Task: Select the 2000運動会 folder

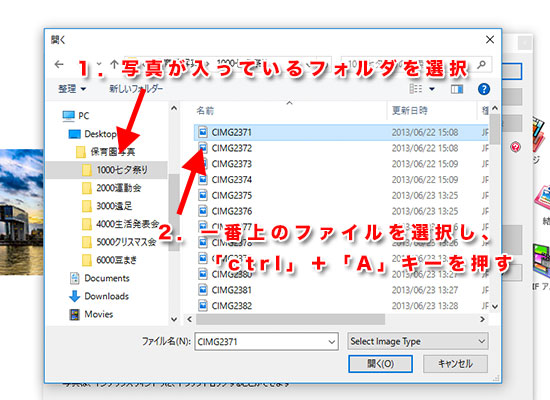Action: pos(119,188)
